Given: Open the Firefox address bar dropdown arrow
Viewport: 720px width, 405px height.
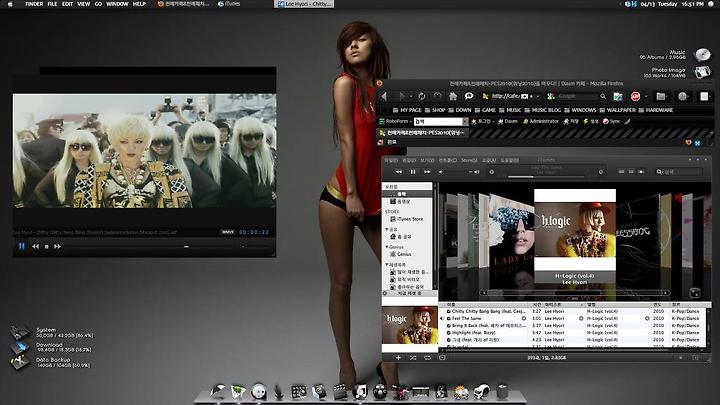Looking at the screenshot, I should pyautogui.click(x=538, y=96).
